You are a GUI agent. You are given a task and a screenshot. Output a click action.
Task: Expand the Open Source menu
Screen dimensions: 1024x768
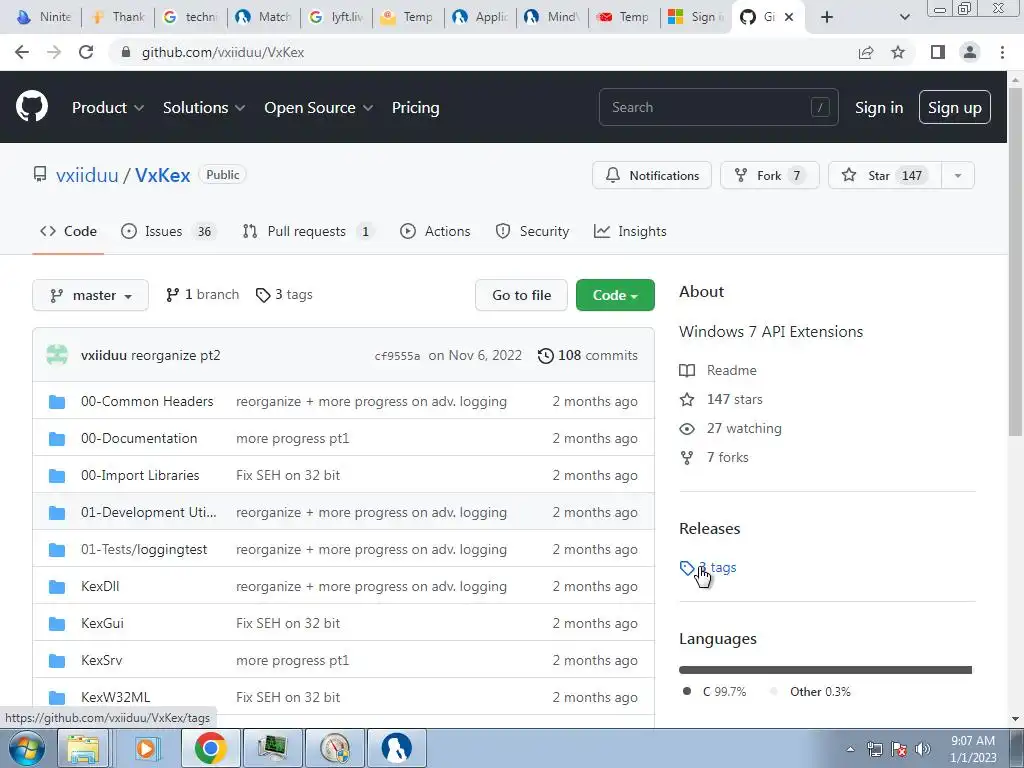(319, 108)
